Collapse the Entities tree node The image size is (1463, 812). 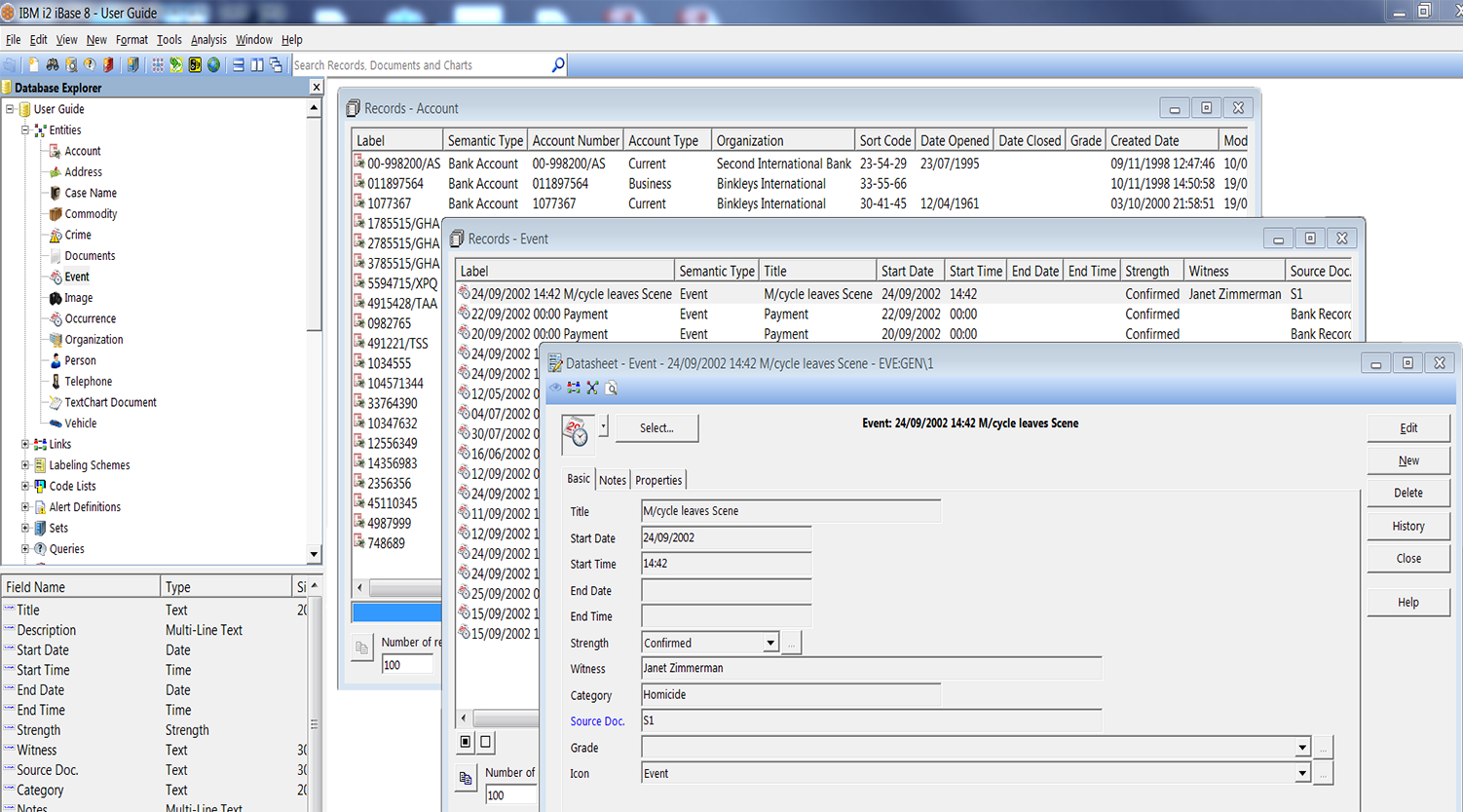click(x=25, y=129)
